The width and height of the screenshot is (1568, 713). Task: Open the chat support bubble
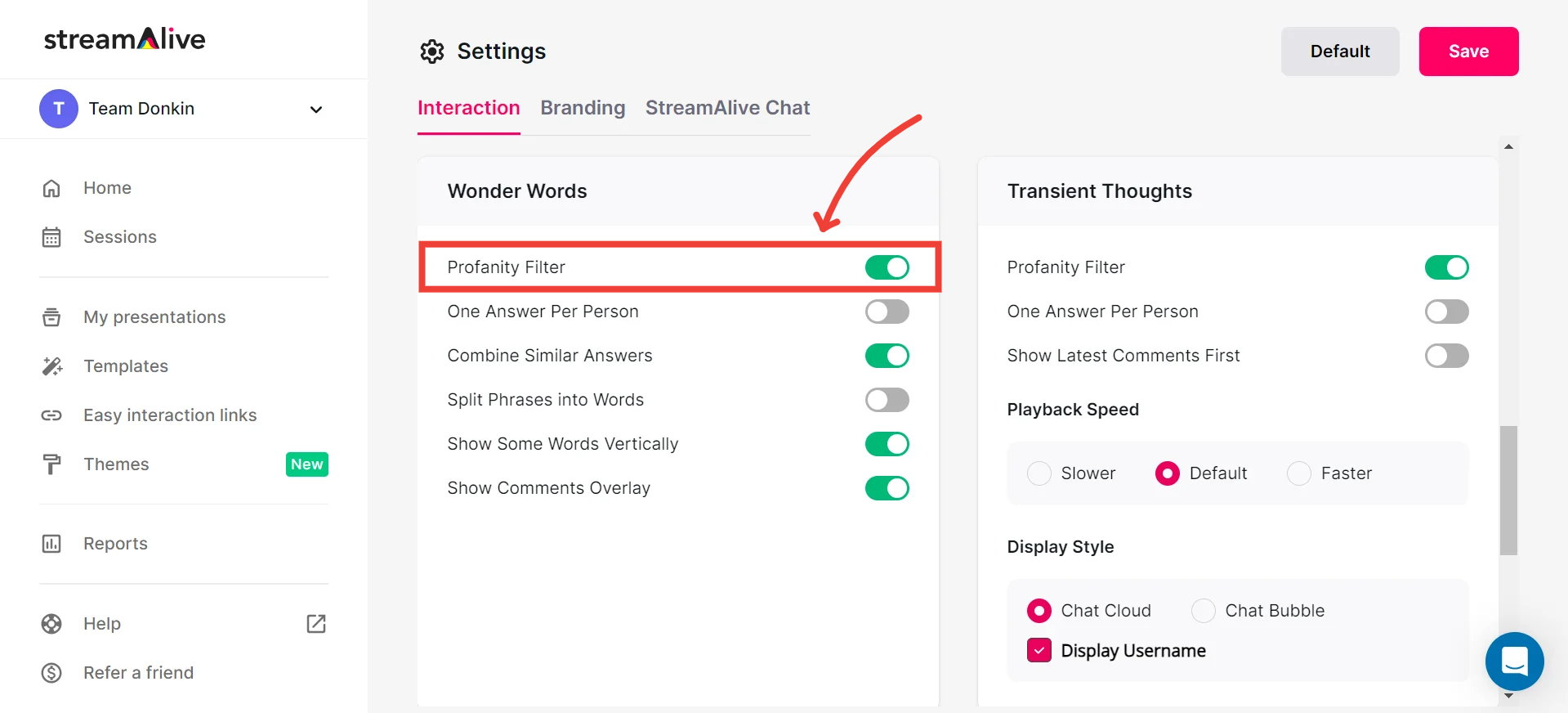tap(1514, 661)
